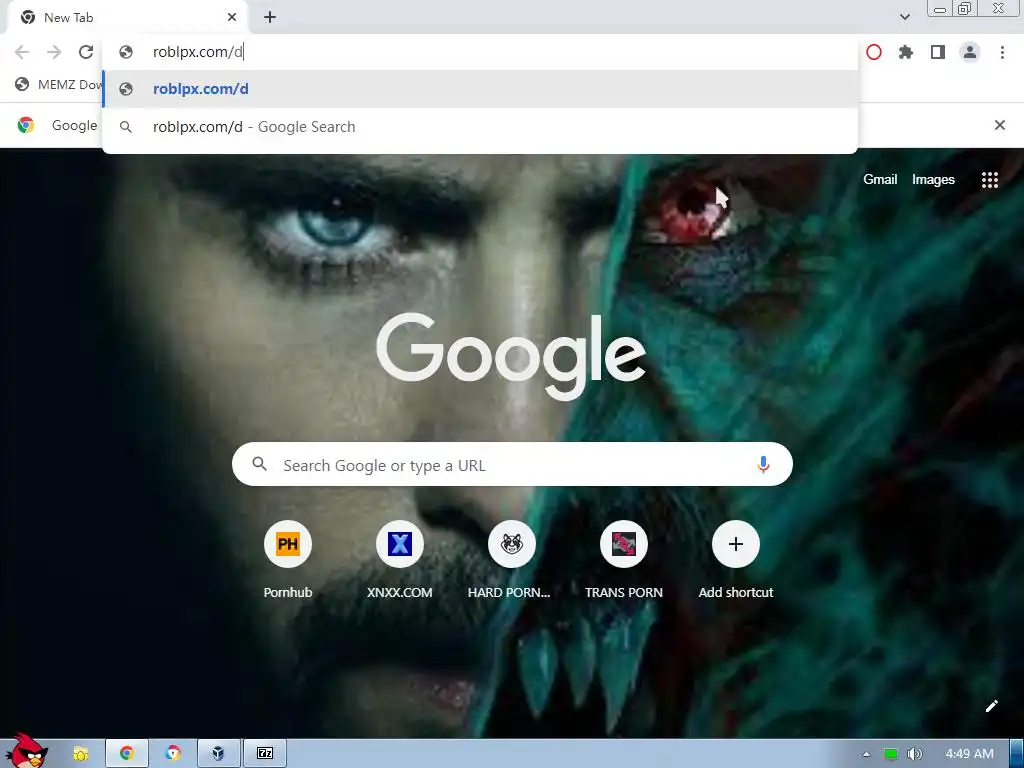
Task: Click the Show desktop strip
Action: click(x=1017, y=754)
